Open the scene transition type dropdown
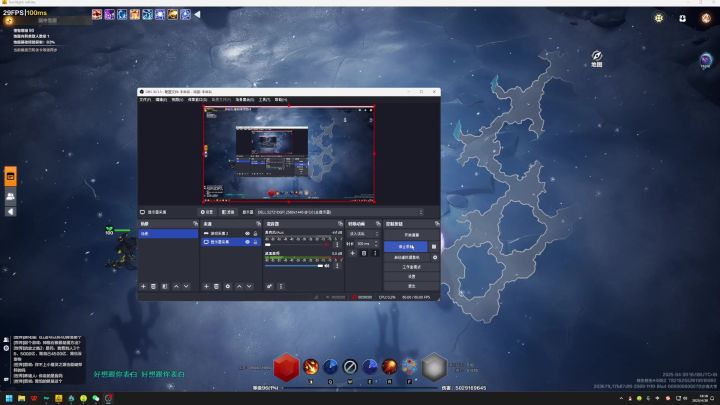This screenshot has height=405, width=720. pos(364,234)
